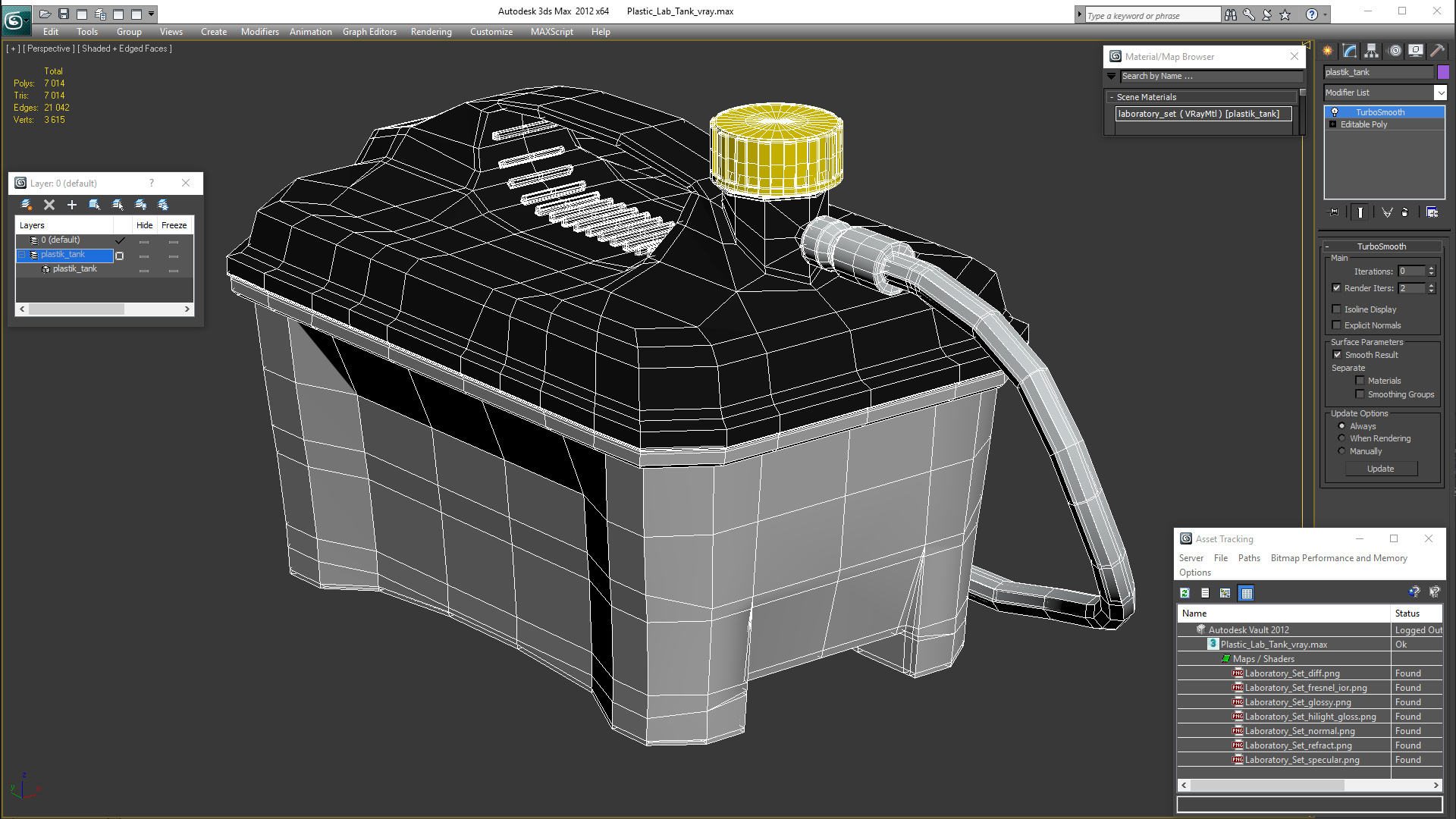The width and height of the screenshot is (1456, 819).
Task: Enable Explicit Normals checkbox
Action: pos(1336,325)
